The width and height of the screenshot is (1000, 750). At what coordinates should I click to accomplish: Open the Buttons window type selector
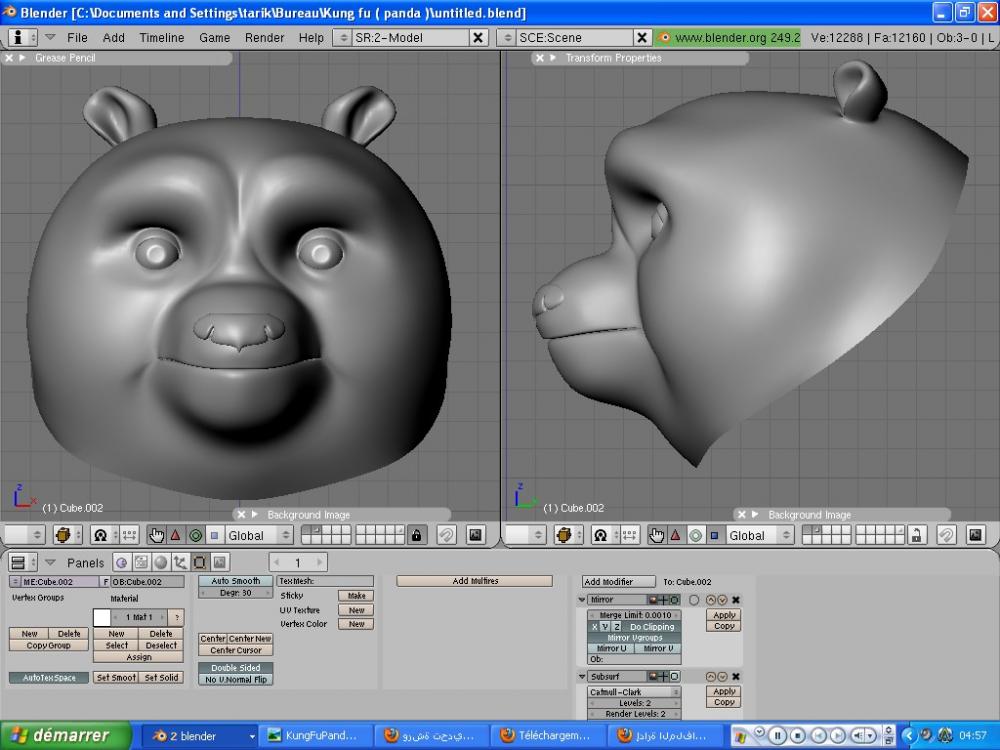pos(23,562)
